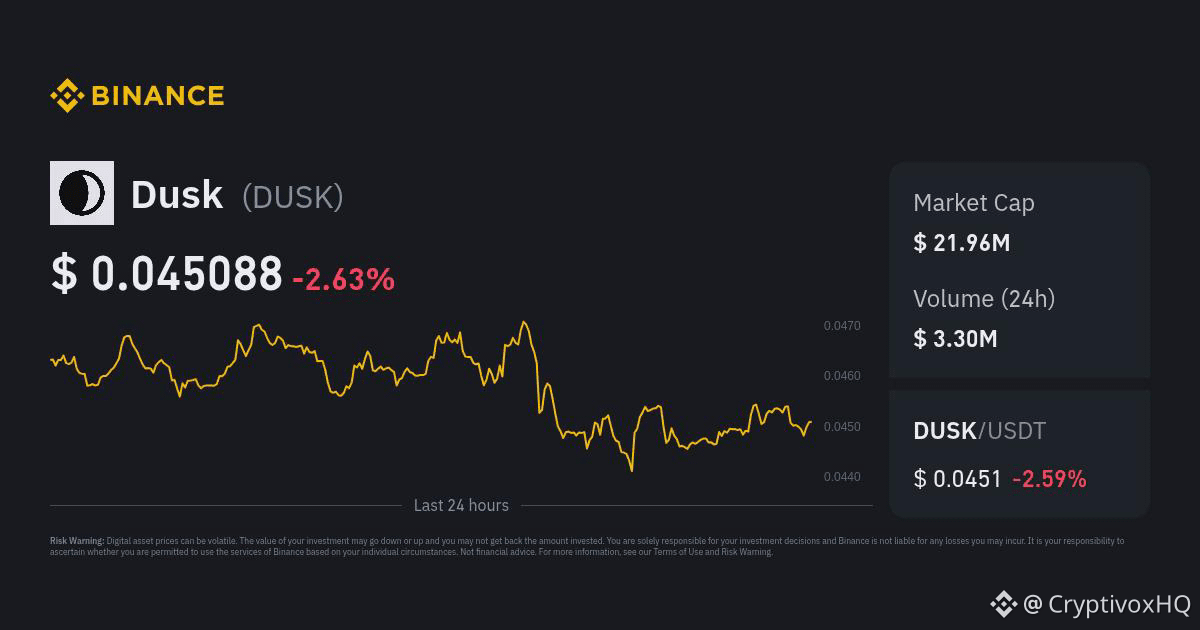Image resolution: width=1200 pixels, height=630 pixels.
Task: Click the Binance icon beside CryptivoxHQ
Action: [x=1003, y=603]
